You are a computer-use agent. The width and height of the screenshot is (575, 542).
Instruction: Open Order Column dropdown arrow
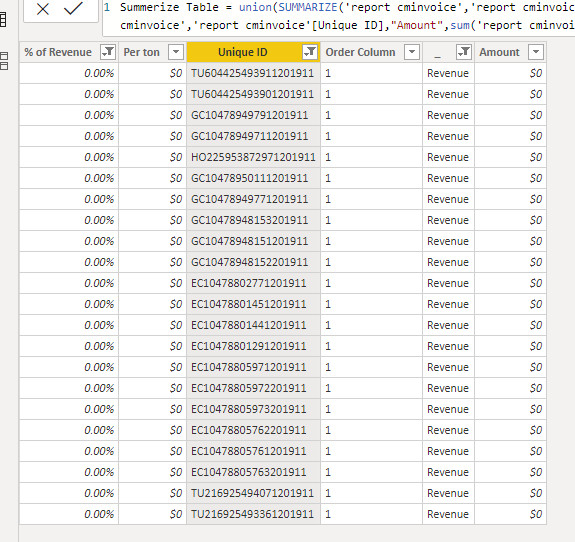(412, 52)
